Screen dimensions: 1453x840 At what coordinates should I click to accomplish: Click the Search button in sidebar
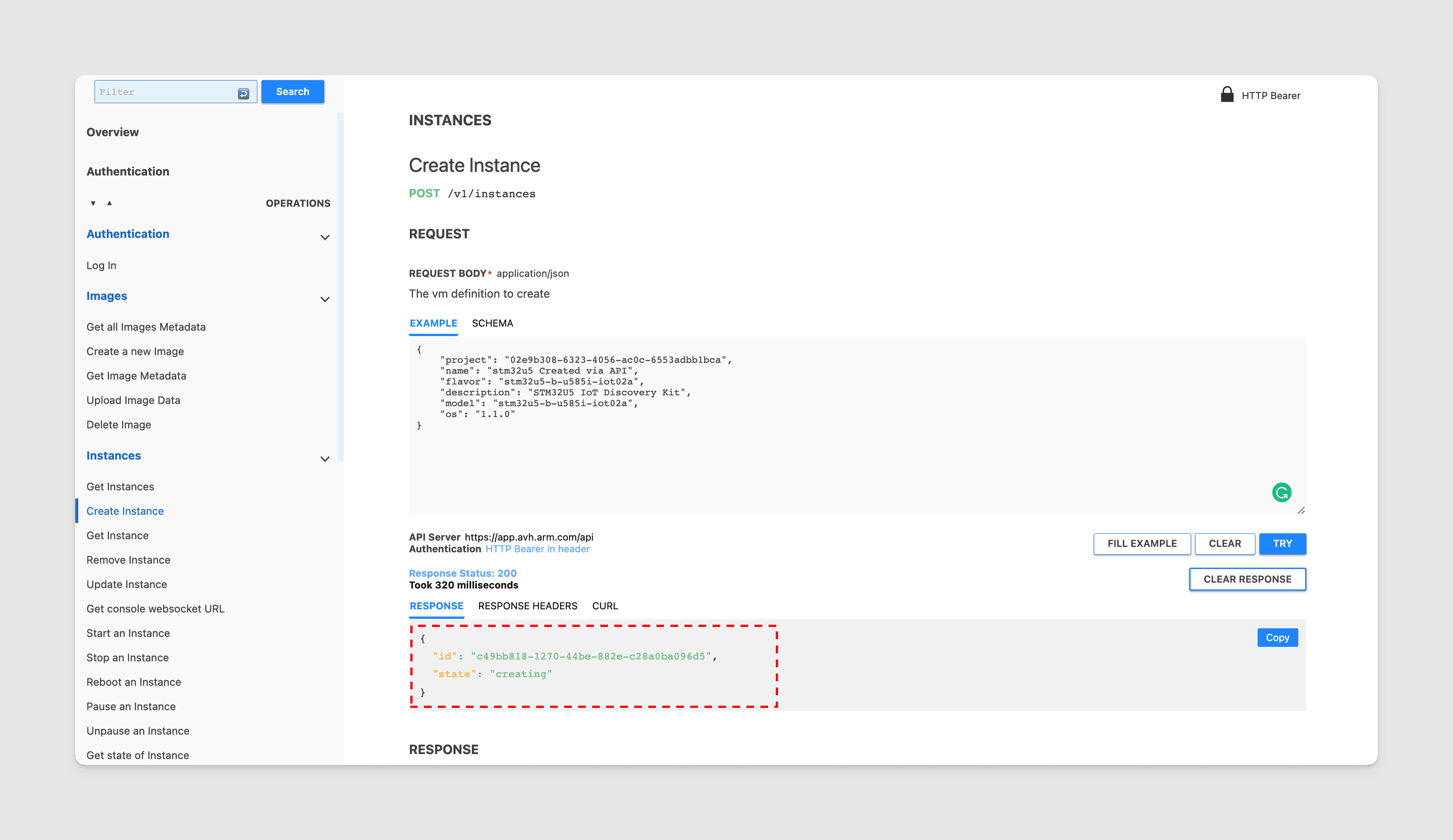click(x=292, y=91)
